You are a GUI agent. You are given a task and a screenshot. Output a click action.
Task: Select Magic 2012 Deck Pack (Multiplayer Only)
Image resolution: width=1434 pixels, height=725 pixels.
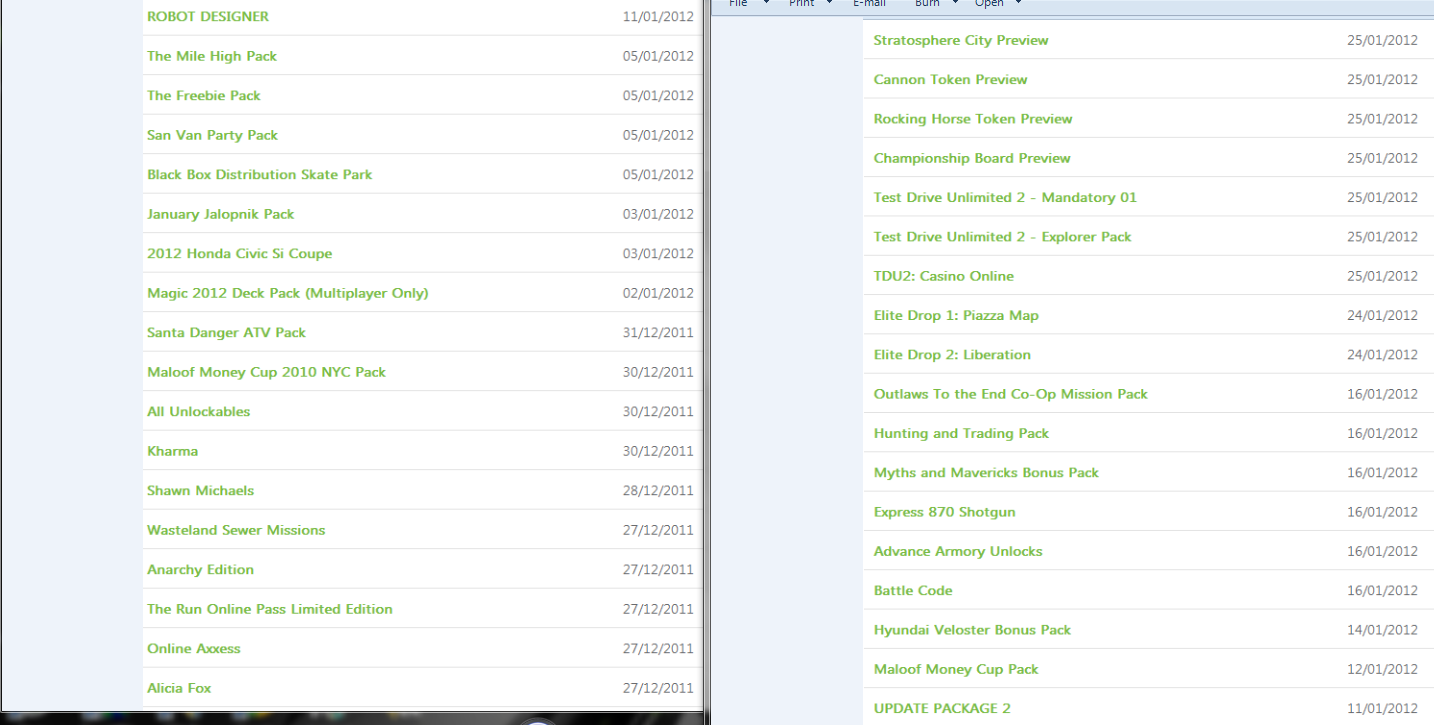pos(288,293)
